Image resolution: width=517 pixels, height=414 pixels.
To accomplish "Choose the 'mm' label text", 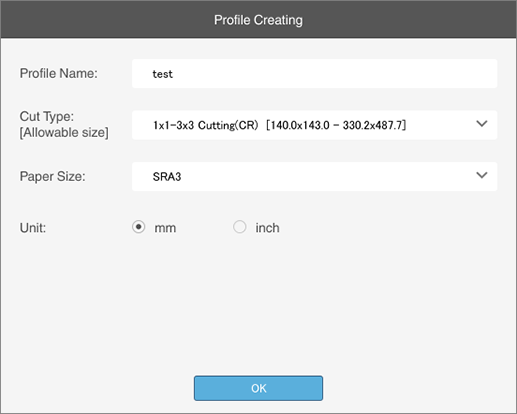I will click(165, 228).
